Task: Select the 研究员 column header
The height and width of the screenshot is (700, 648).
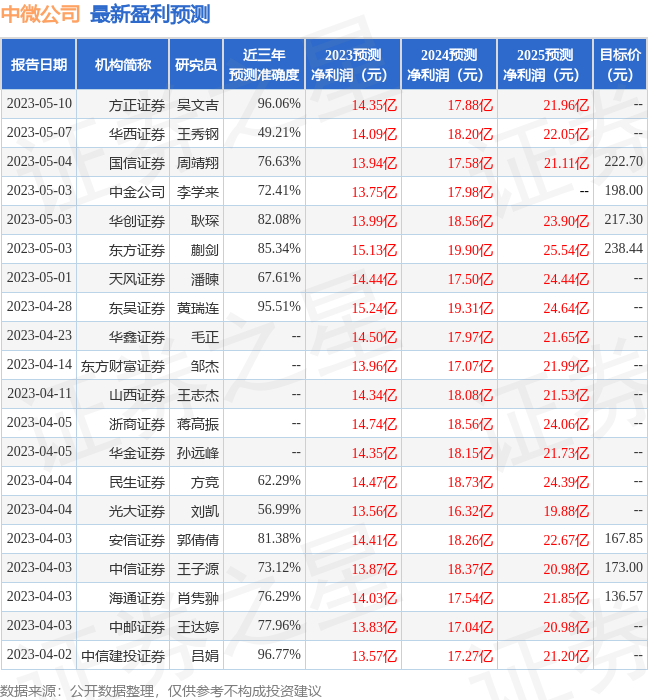Action: coord(196,64)
